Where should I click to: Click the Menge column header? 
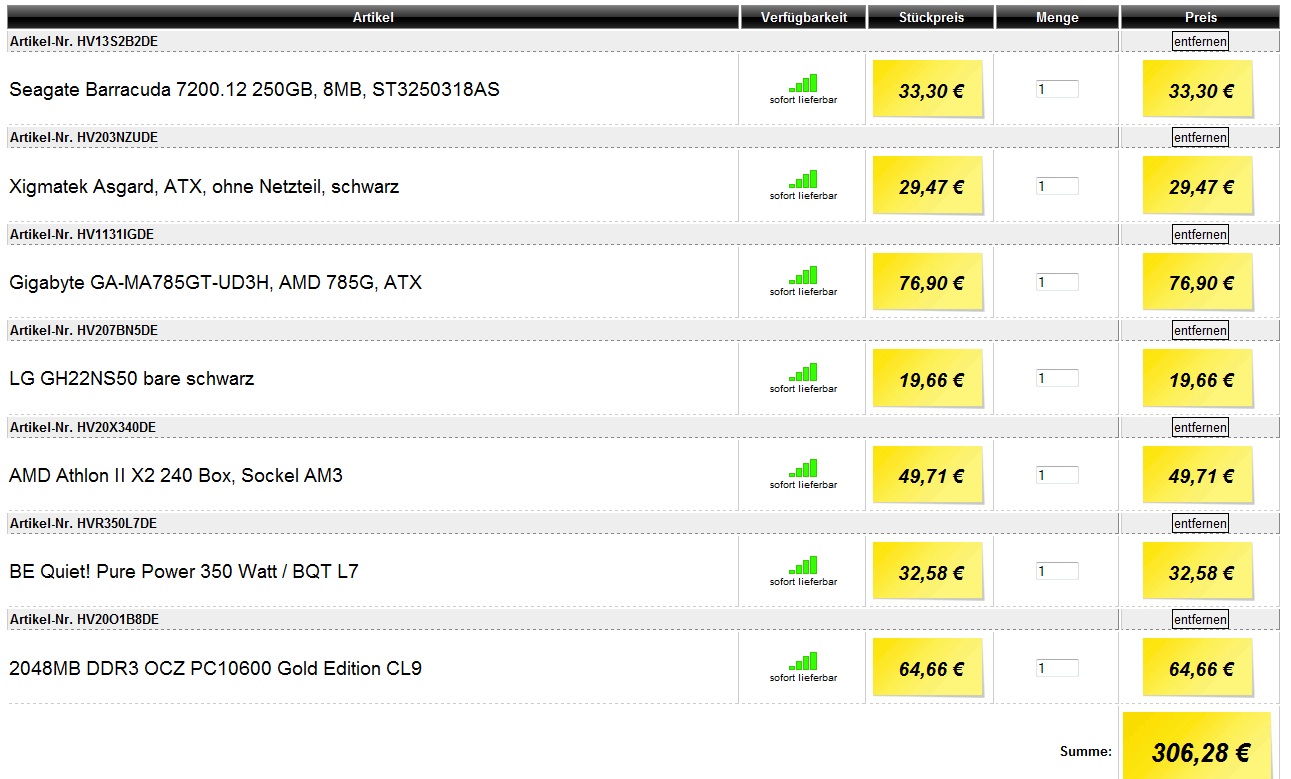click(1057, 18)
